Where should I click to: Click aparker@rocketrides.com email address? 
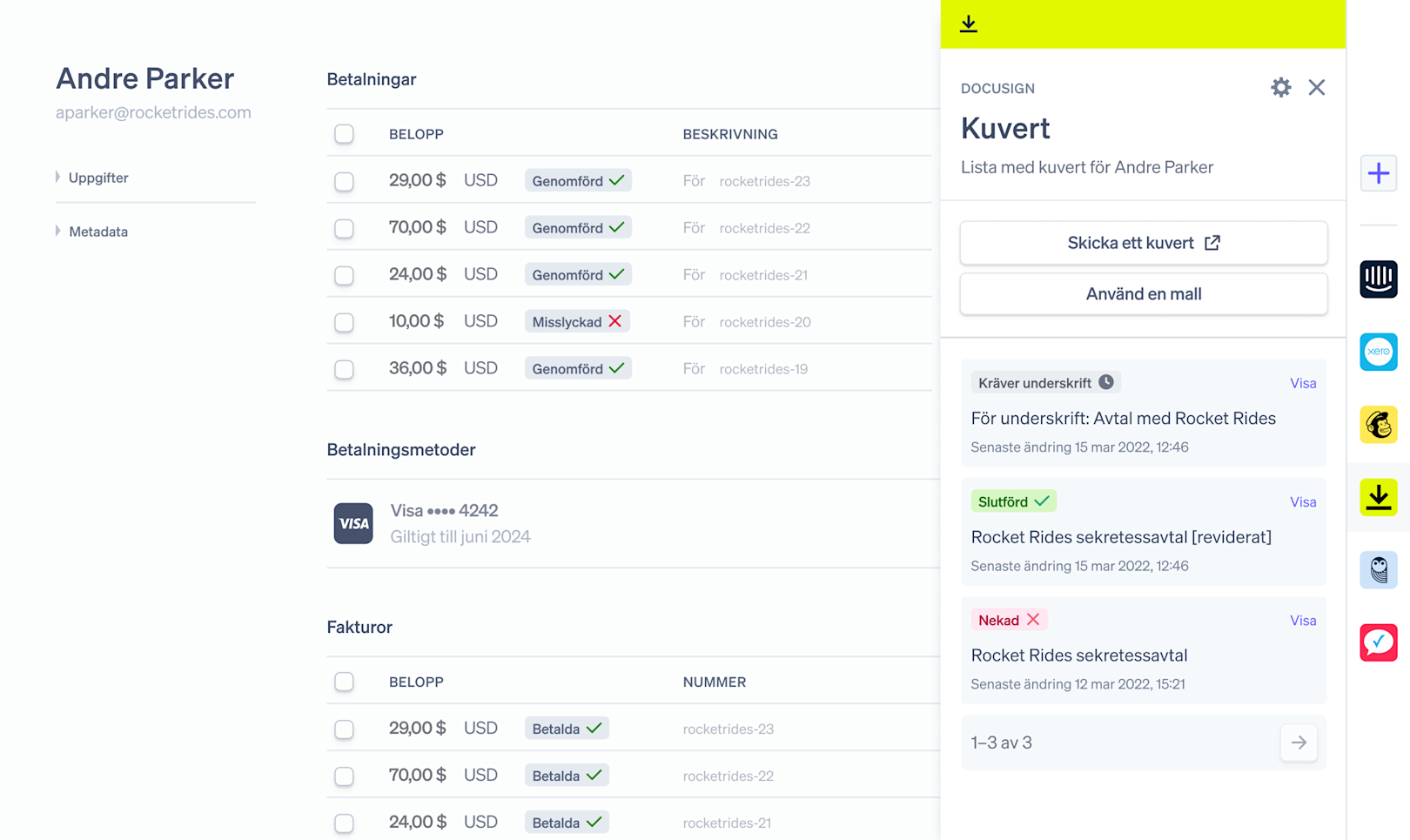(x=153, y=112)
